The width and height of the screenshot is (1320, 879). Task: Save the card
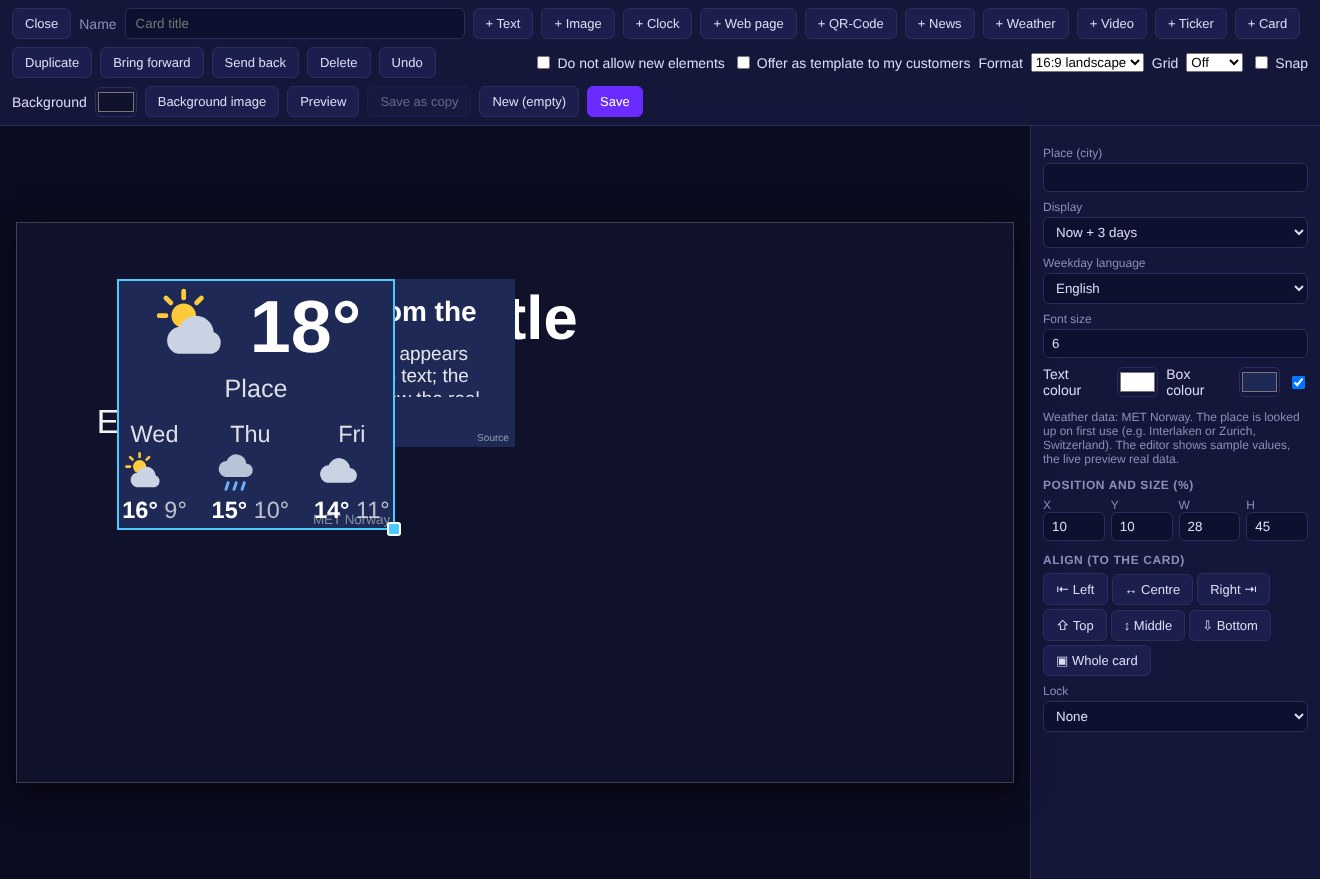click(615, 101)
